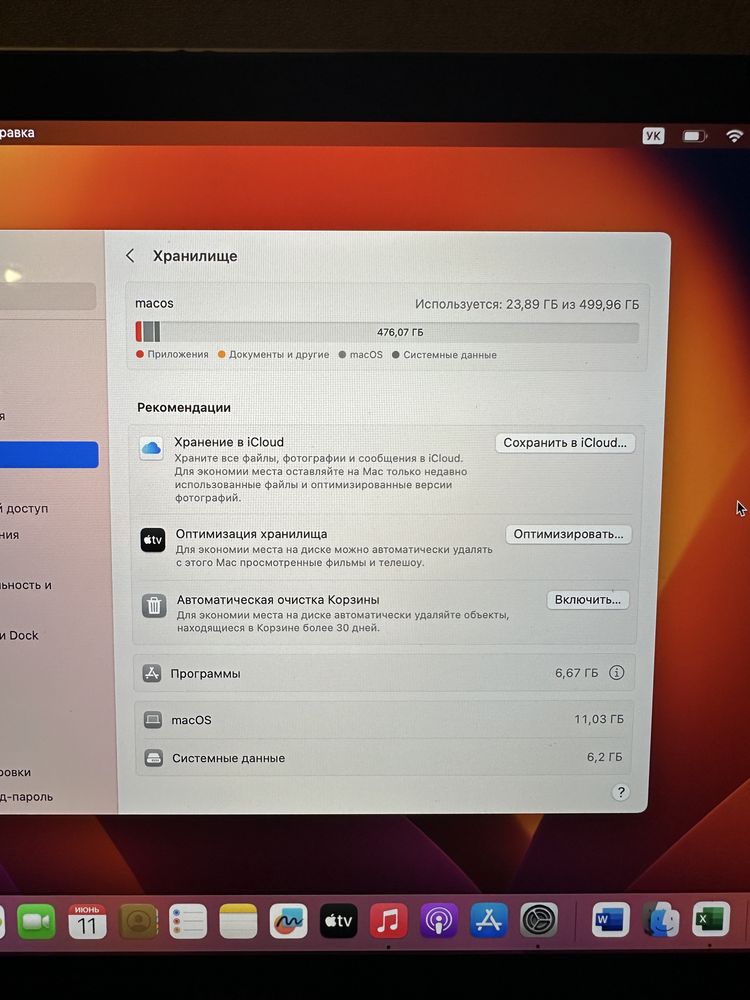
Task: Select the Программы storage row
Action: tap(384, 673)
